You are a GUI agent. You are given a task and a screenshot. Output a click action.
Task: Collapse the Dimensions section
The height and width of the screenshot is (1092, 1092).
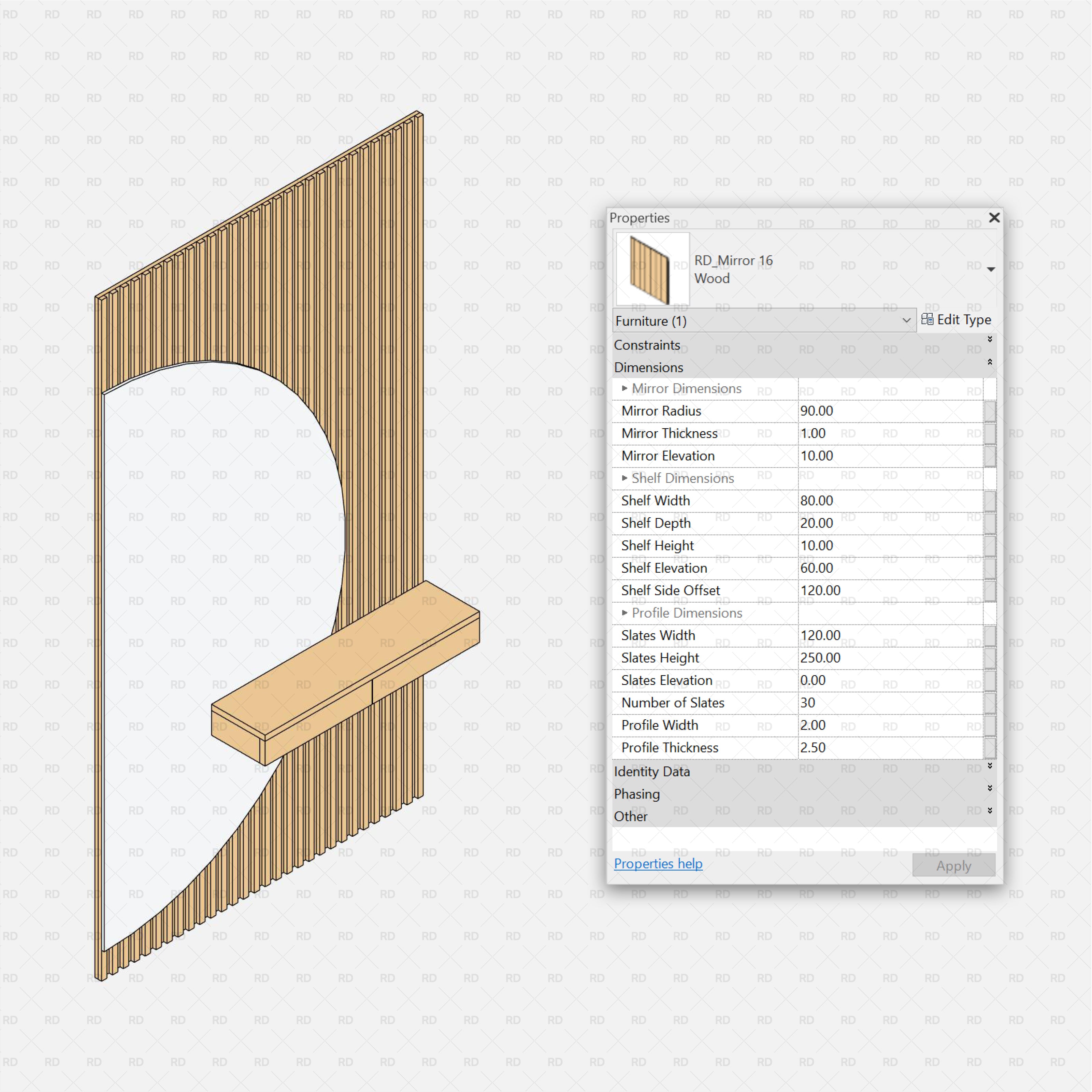coord(990,361)
